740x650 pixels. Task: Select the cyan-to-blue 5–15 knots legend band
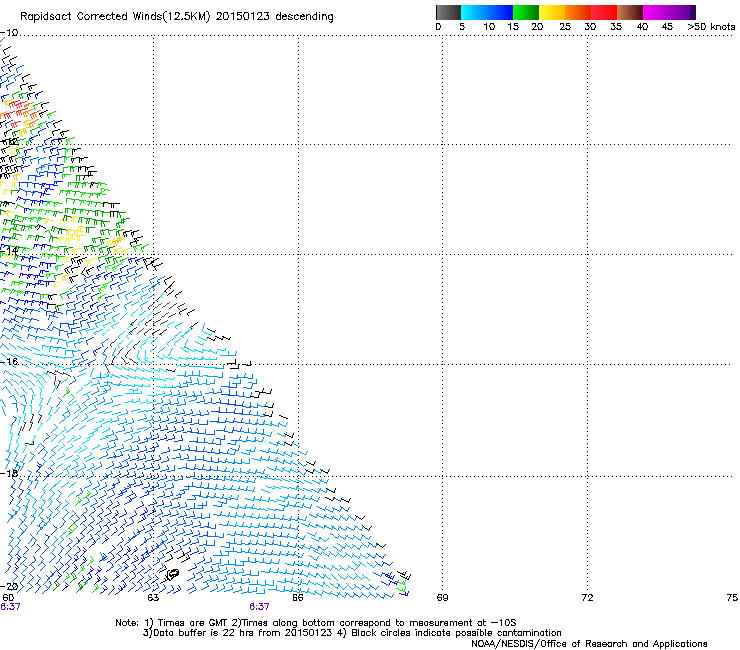click(x=487, y=12)
